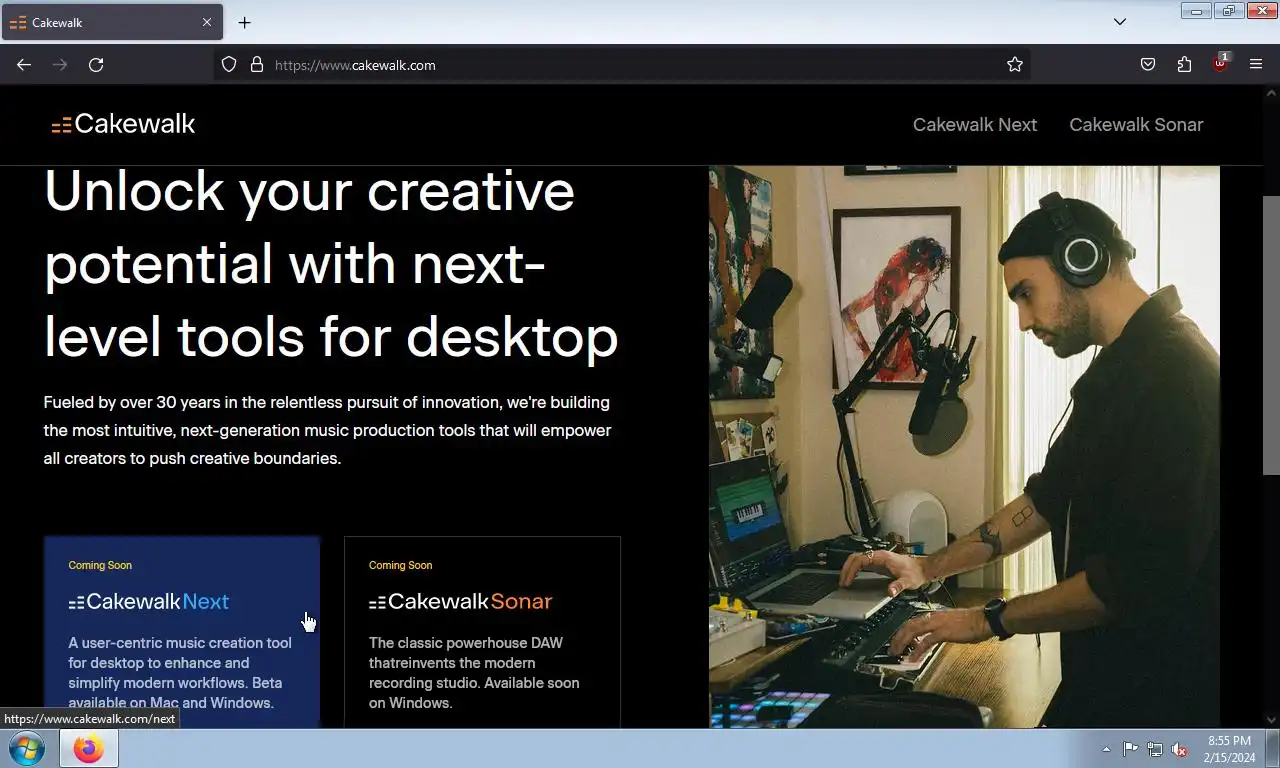Close the Cakewalk browser tab
1280x768 pixels.
pyautogui.click(x=207, y=22)
